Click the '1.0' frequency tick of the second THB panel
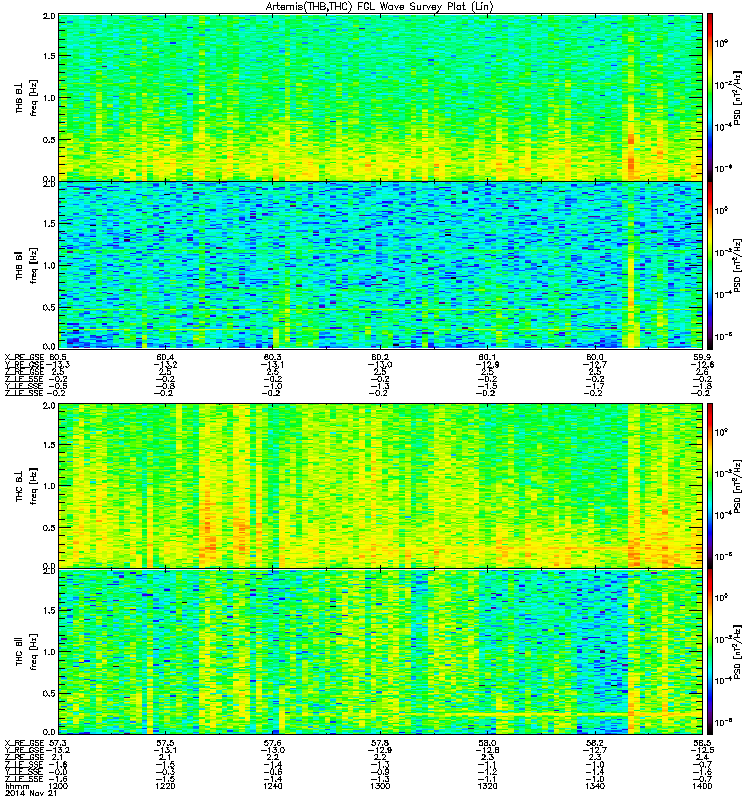The width and height of the screenshot is (750, 800). [x=49, y=265]
